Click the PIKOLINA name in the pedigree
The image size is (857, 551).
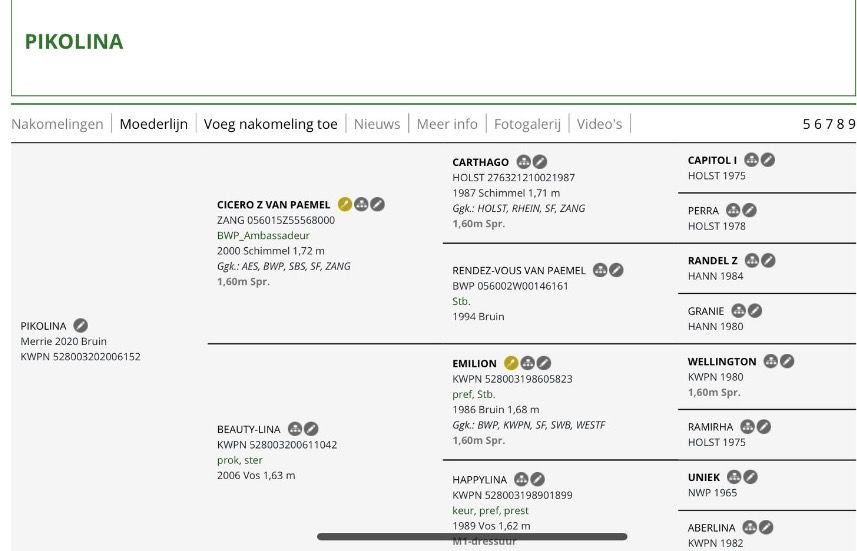43,326
